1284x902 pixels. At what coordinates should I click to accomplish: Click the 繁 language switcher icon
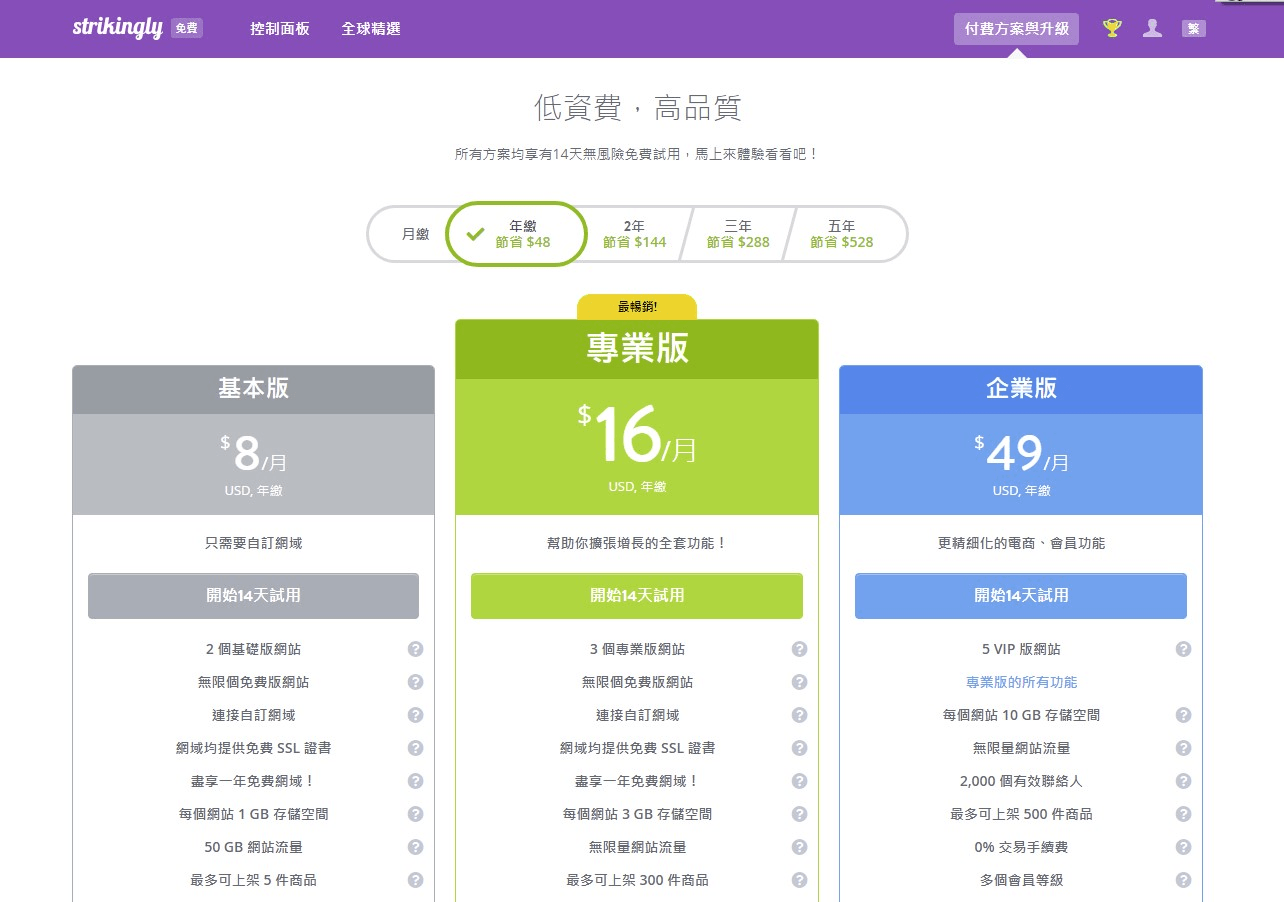[1194, 28]
